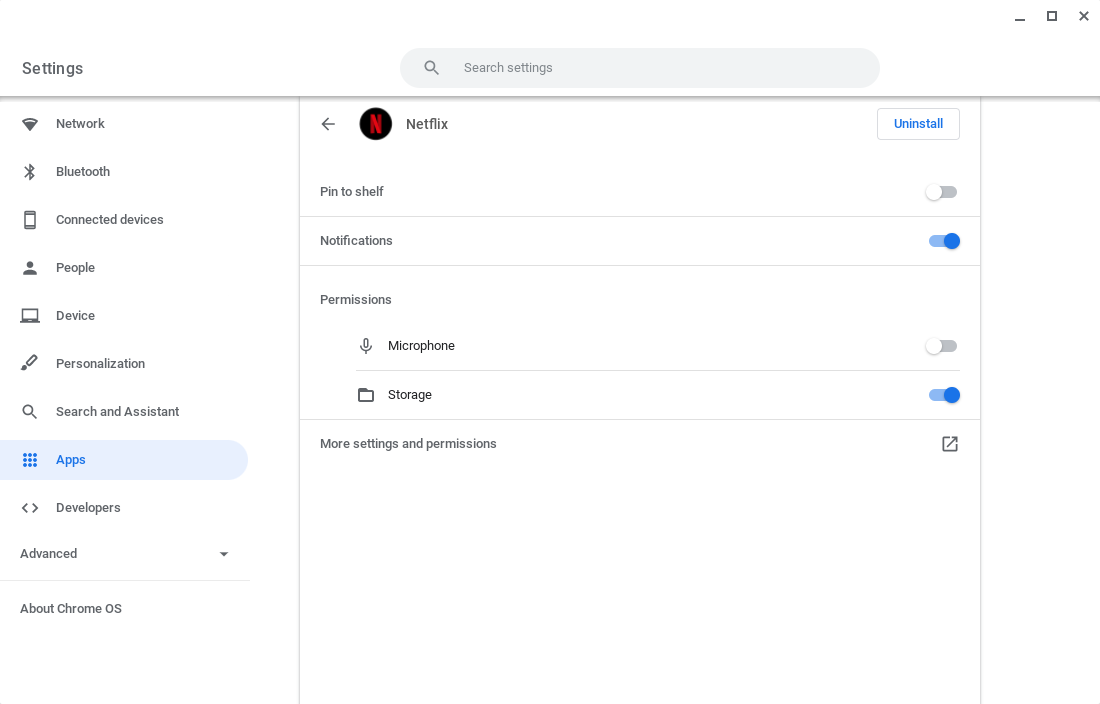Go back using the back arrow

(328, 124)
